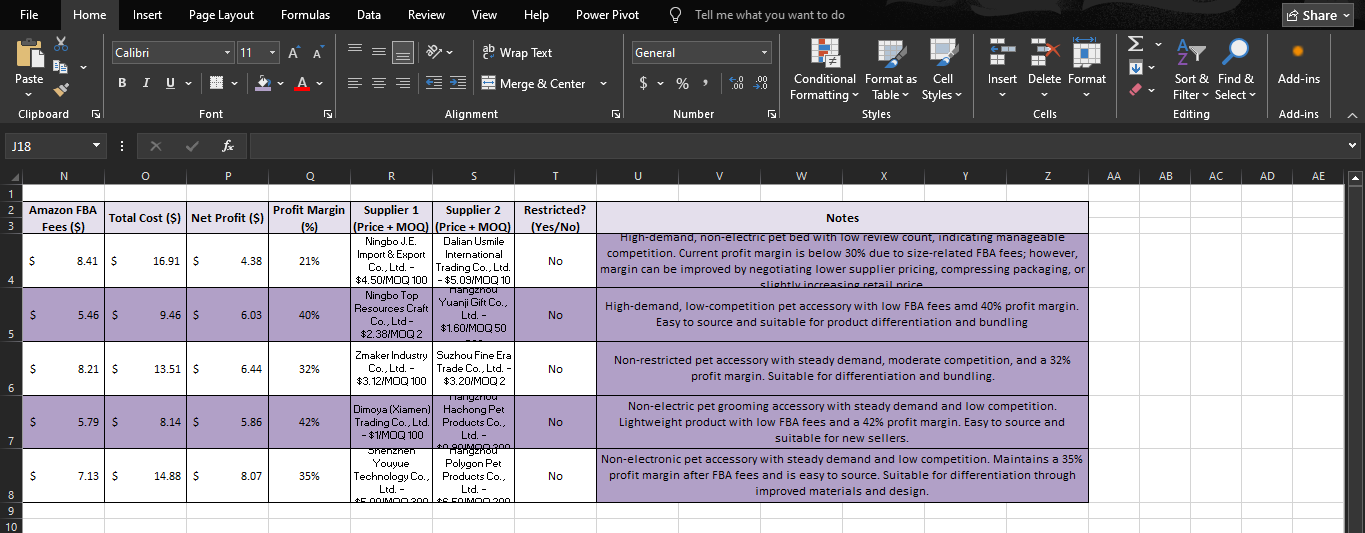Apply the red Font Color A

(x=302, y=83)
